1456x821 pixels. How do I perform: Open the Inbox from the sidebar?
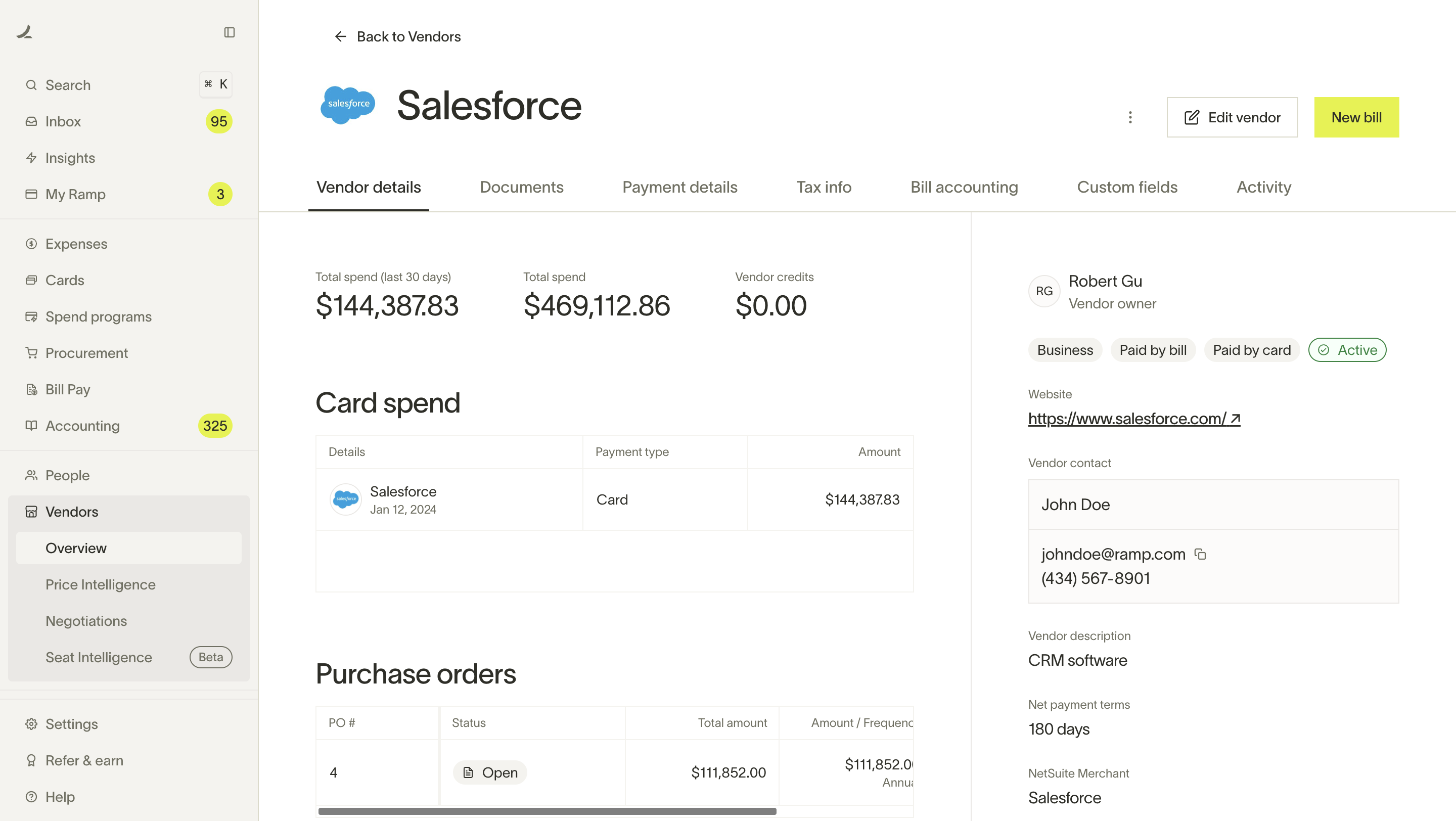click(x=63, y=121)
